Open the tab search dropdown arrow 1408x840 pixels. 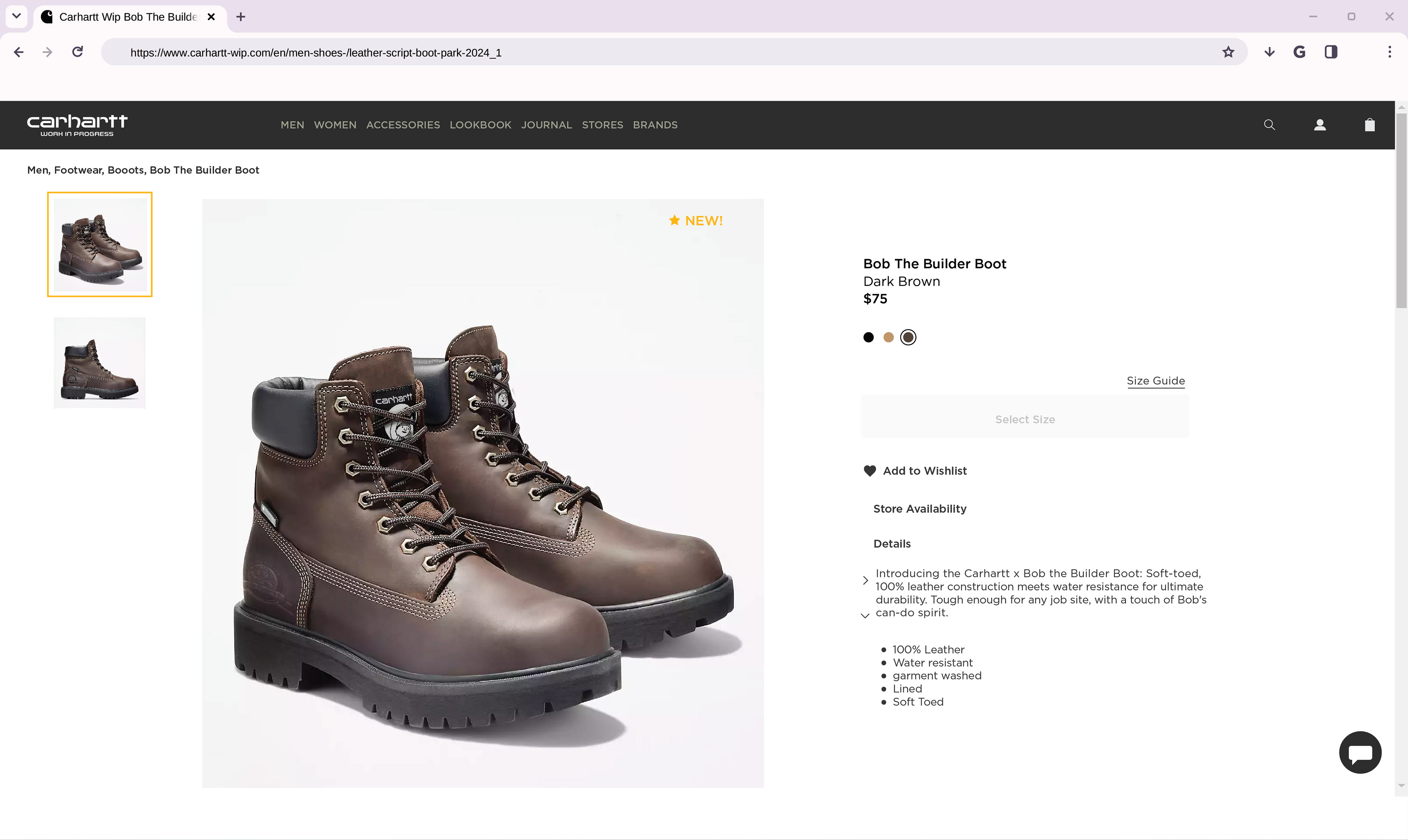click(x=16, y=16)
